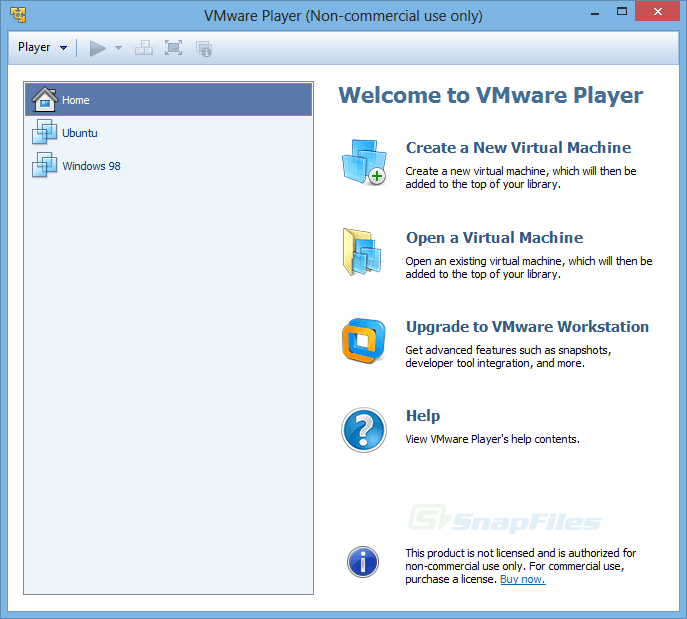Click the Help question mark icon

tap(364, 430)
